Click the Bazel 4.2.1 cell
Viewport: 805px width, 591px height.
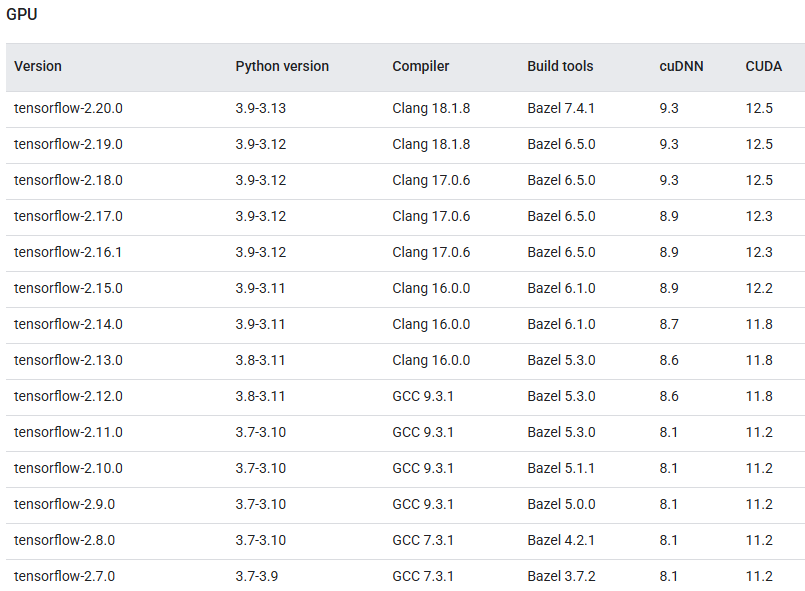[561, 540]
